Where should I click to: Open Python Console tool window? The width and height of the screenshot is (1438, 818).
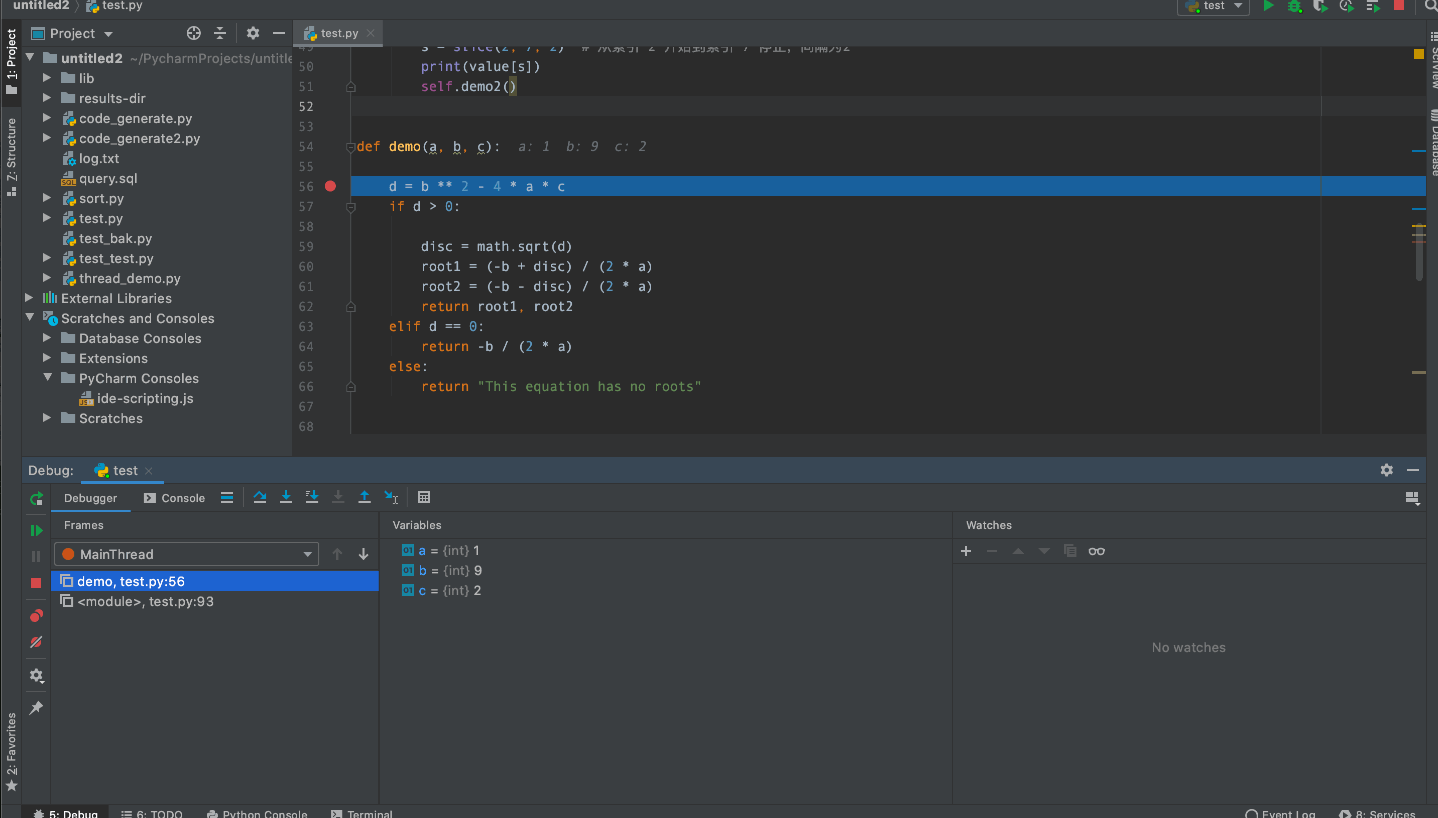(256, 814)
